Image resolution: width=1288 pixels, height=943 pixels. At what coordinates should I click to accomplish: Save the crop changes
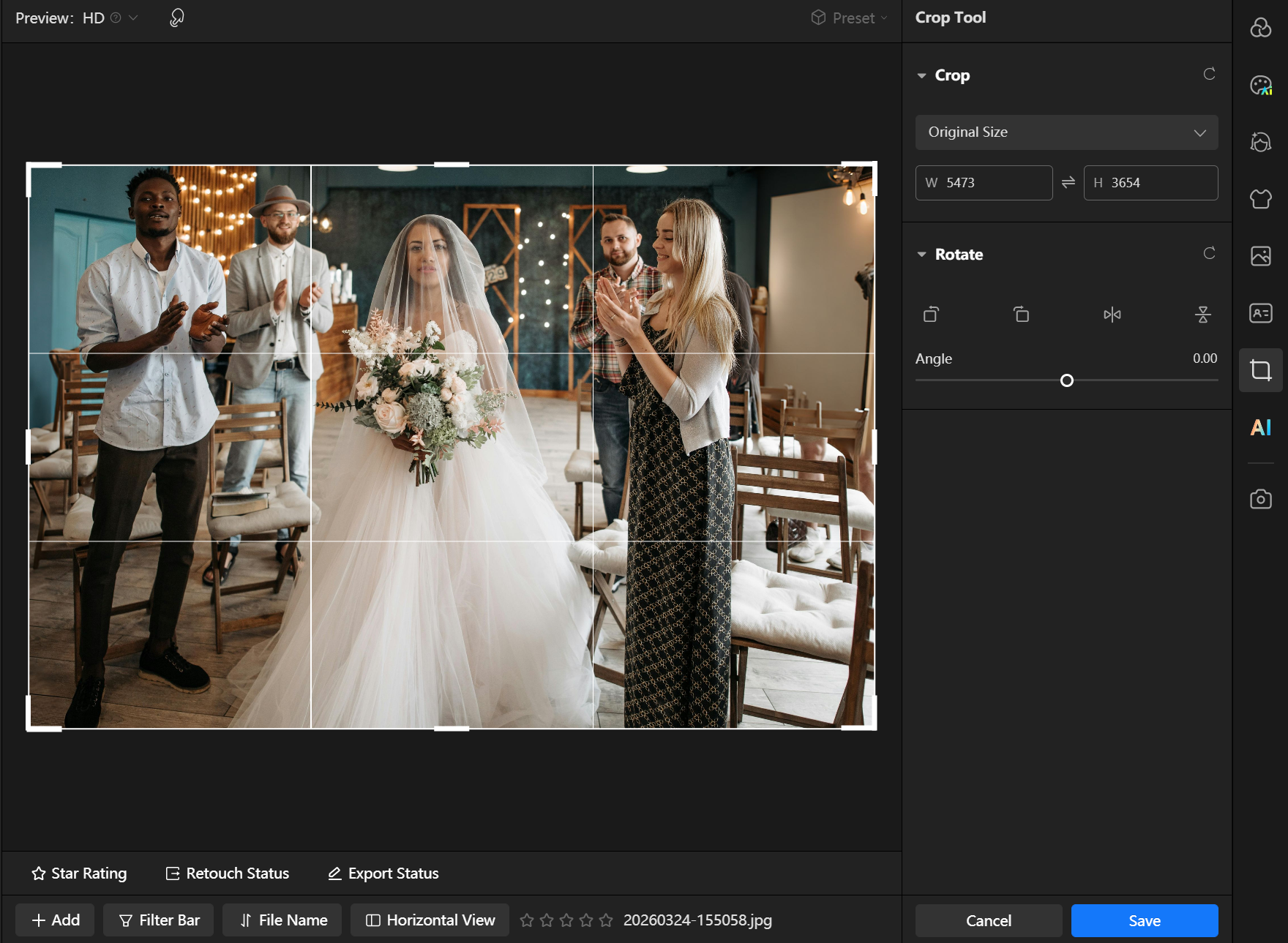tap(1144, 920)
